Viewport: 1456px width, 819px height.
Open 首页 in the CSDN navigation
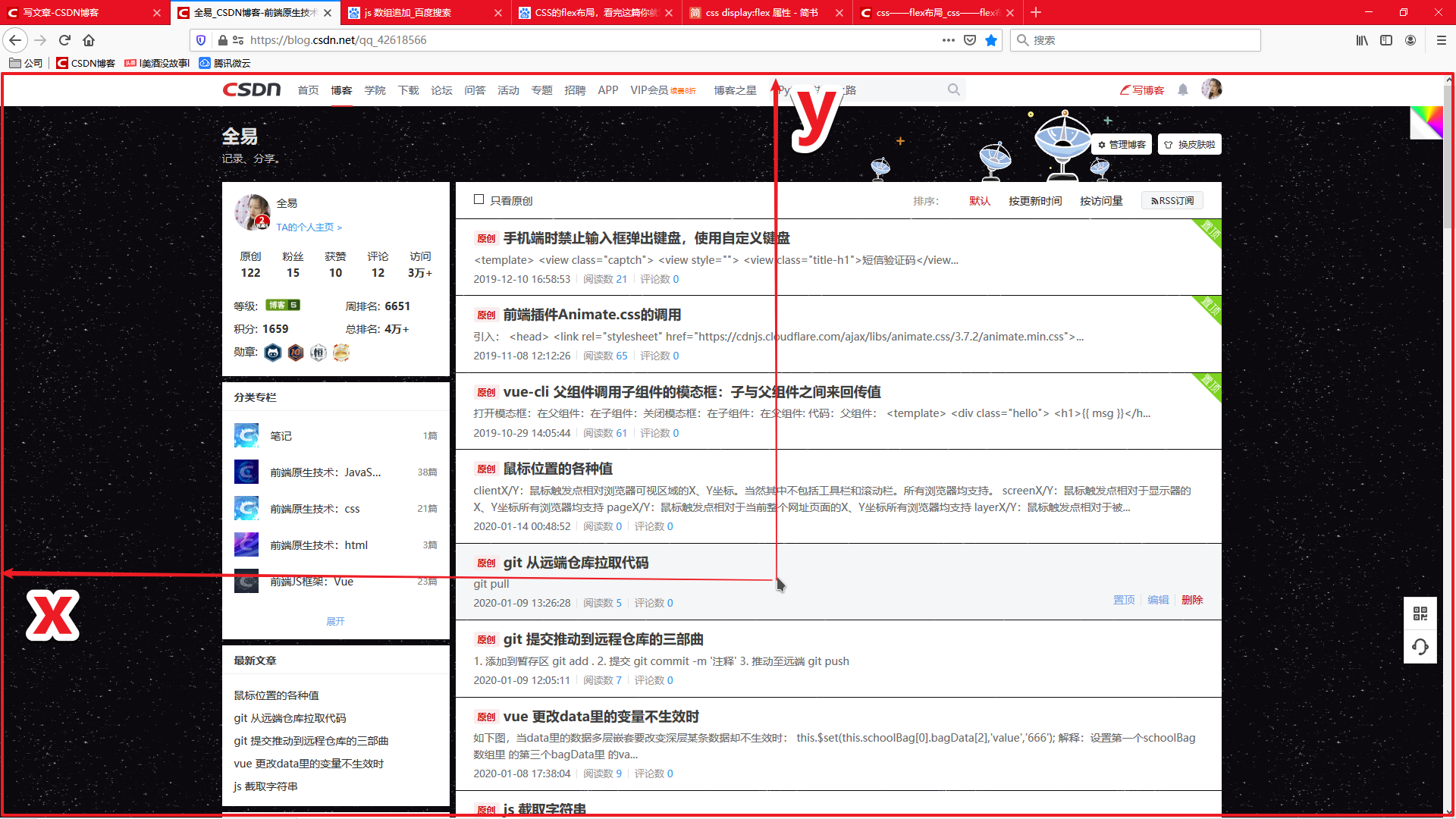[x=308, y=90]
